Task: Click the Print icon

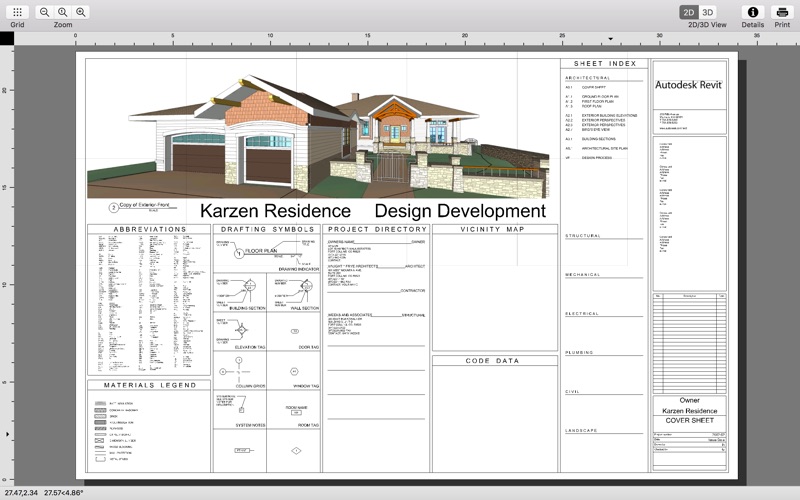Action: (x=782, y=12)
